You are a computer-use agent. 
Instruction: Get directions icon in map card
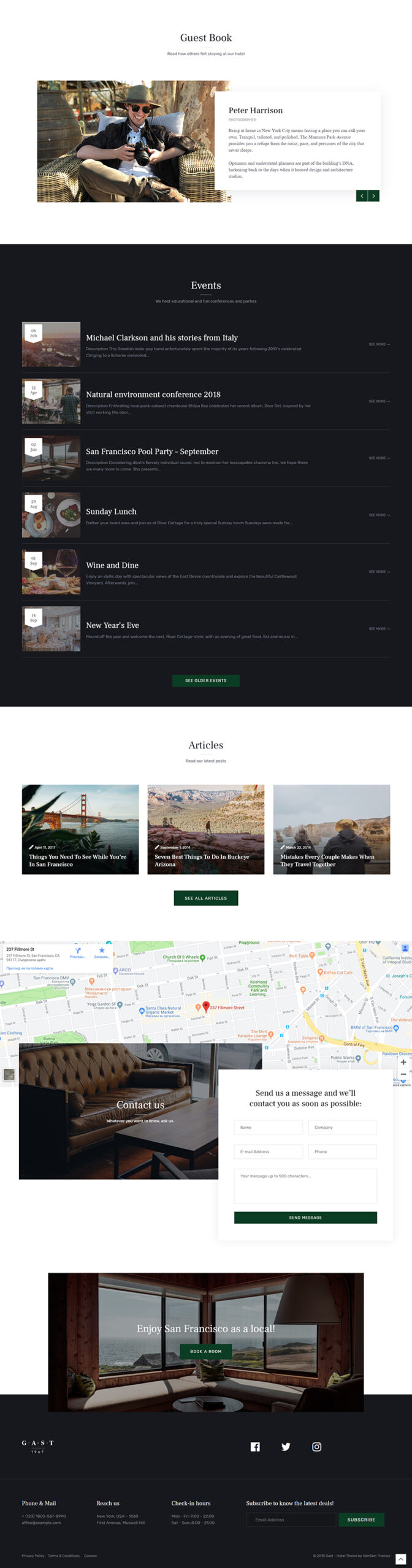coord(78,951)
